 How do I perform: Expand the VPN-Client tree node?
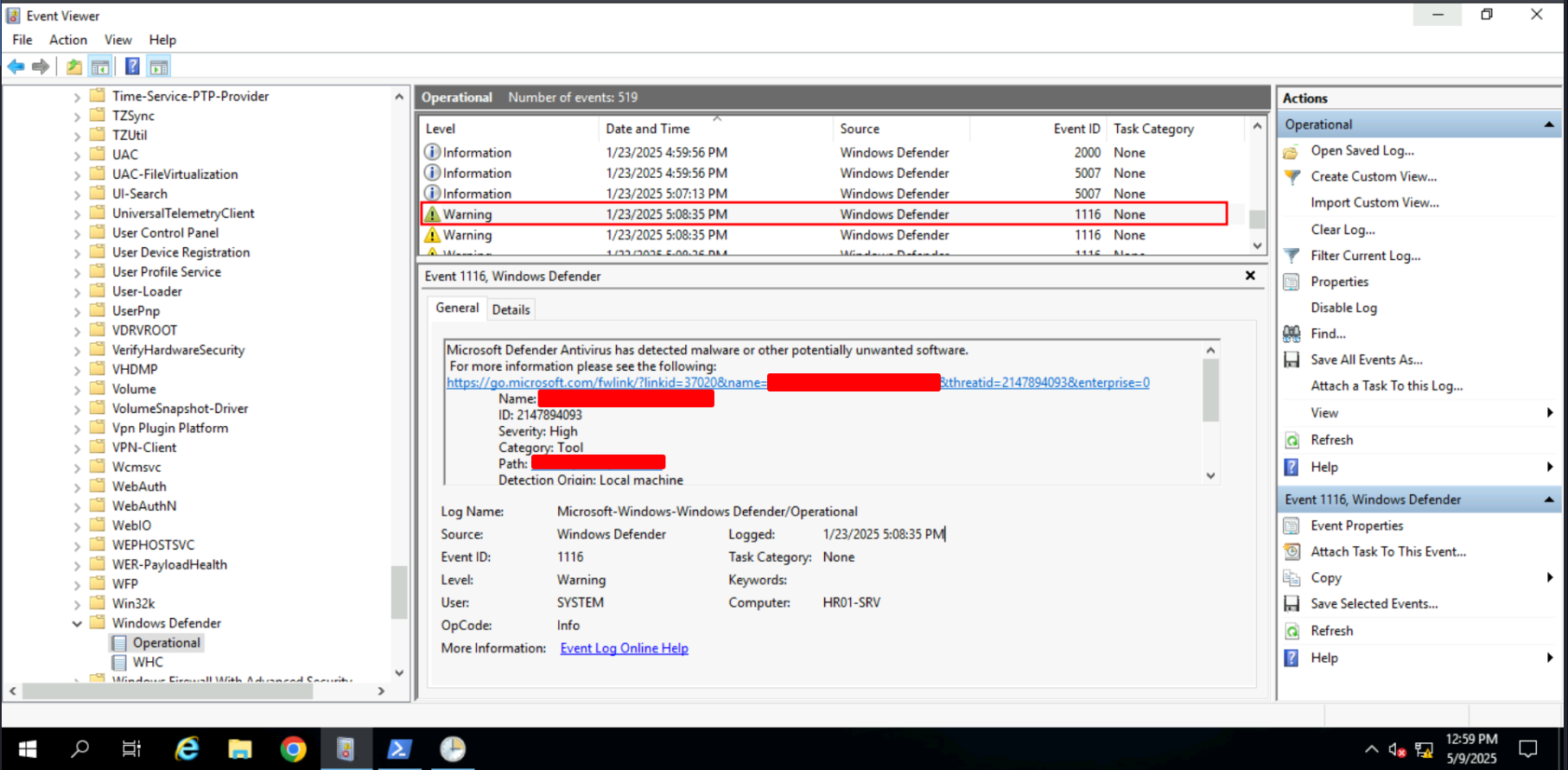(77, 448)
